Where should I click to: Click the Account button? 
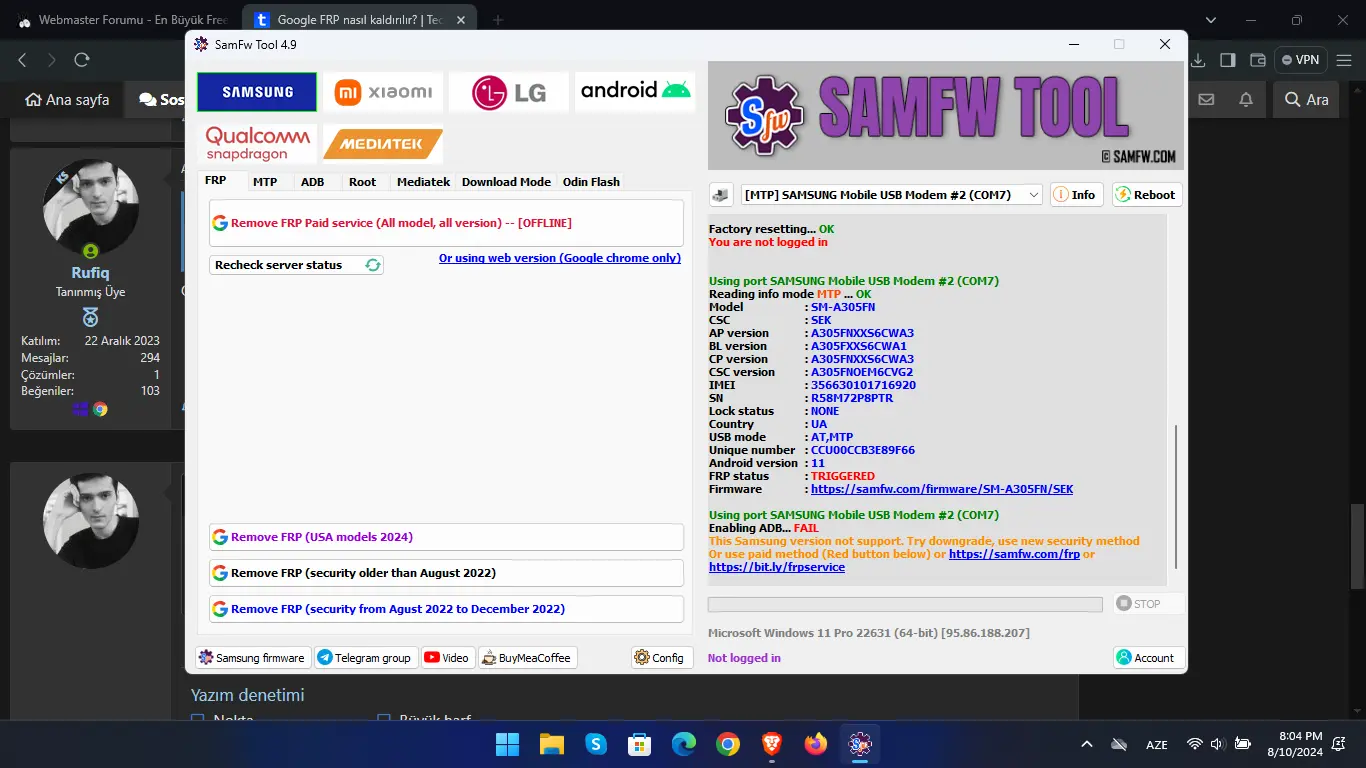point(1149,658)
